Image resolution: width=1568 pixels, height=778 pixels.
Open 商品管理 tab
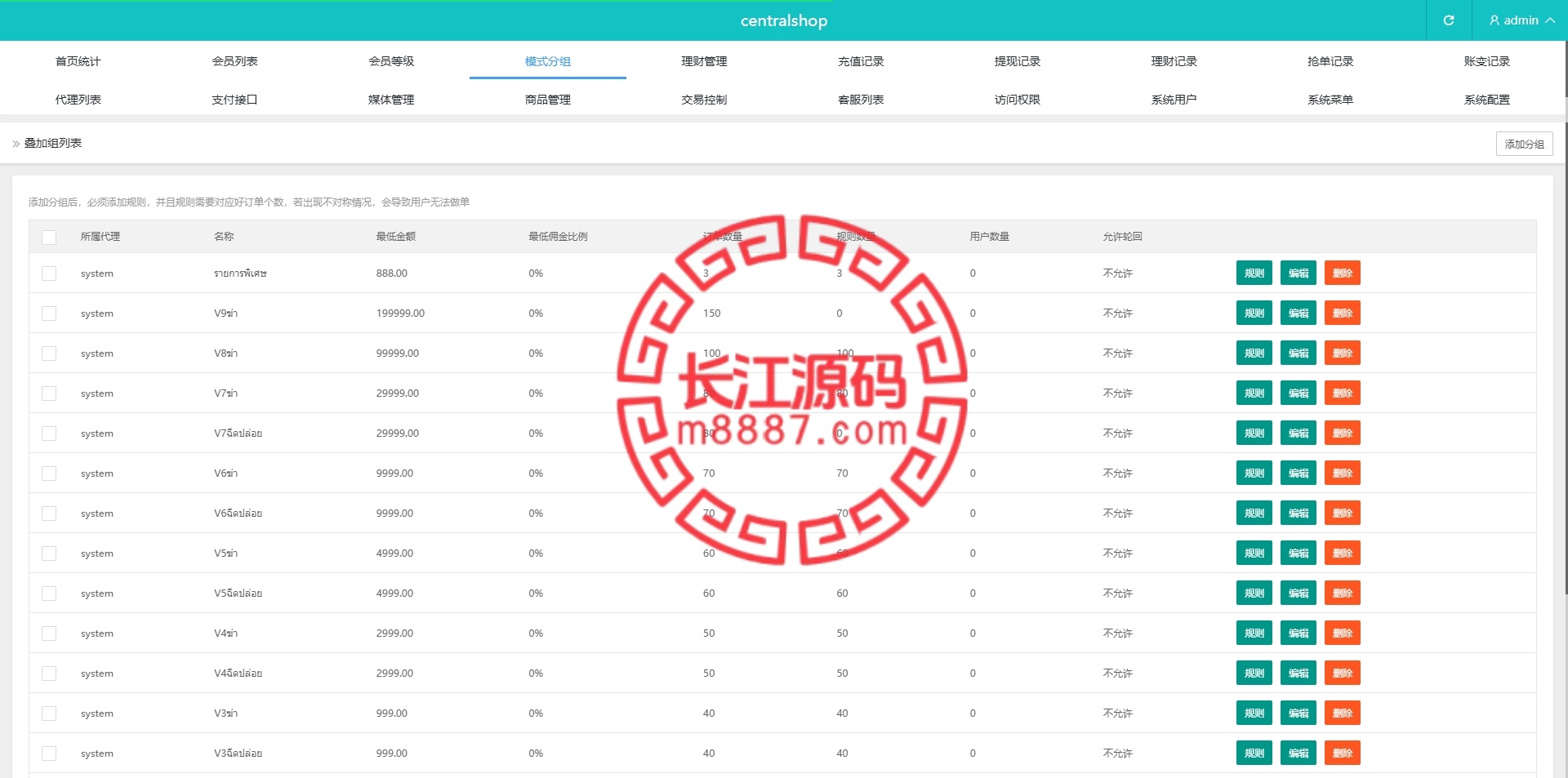[548, 100]
